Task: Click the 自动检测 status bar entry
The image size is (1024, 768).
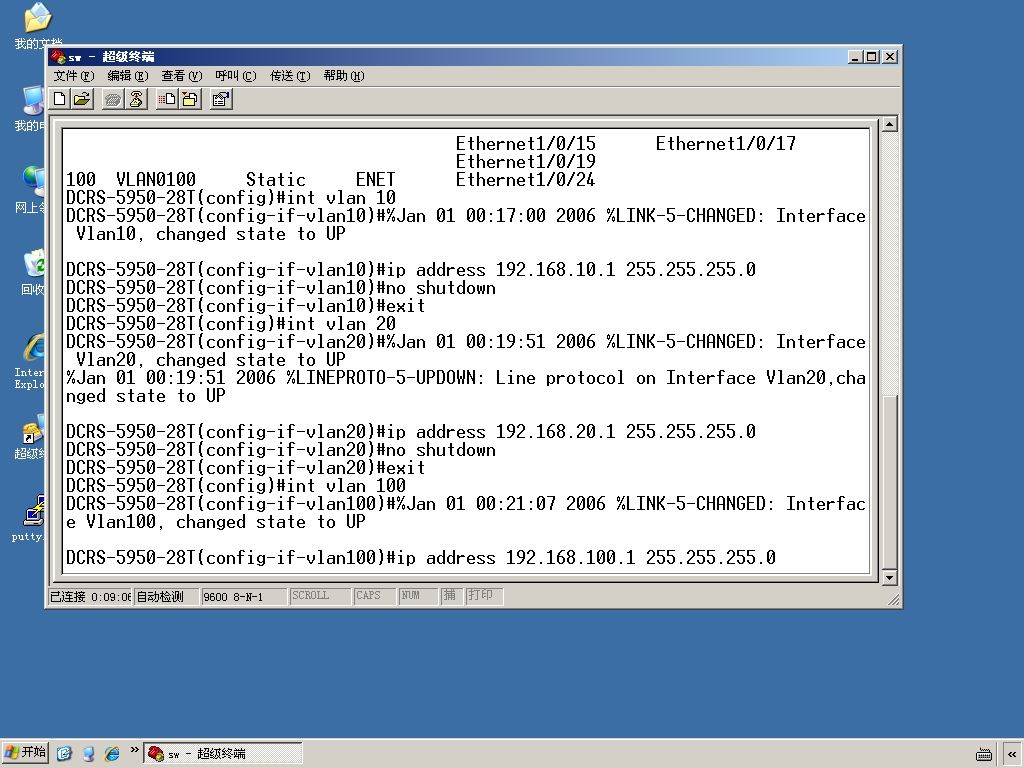Action: tap(166, 596)
